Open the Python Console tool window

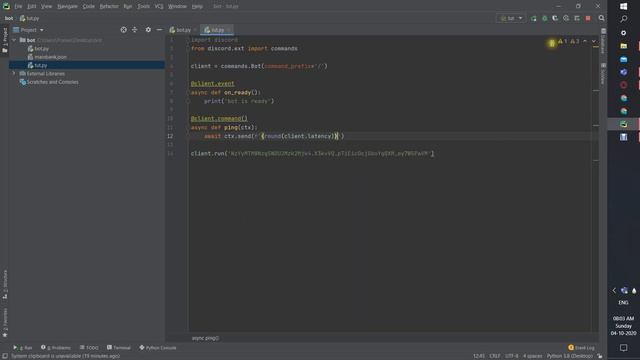coord(158,348)
